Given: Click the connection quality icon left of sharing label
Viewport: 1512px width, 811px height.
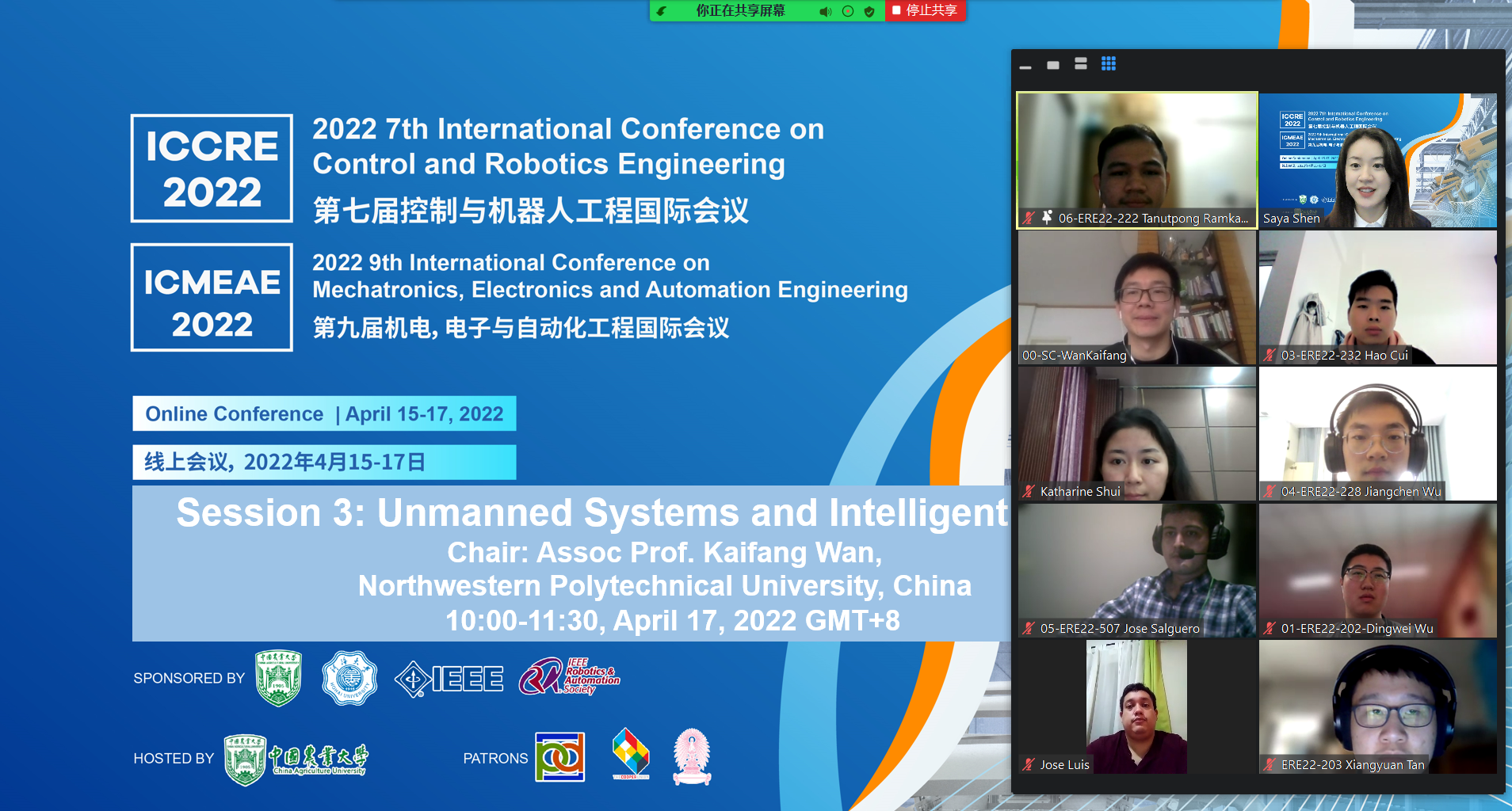Looking at the screenshot, I should coord(661,11).
